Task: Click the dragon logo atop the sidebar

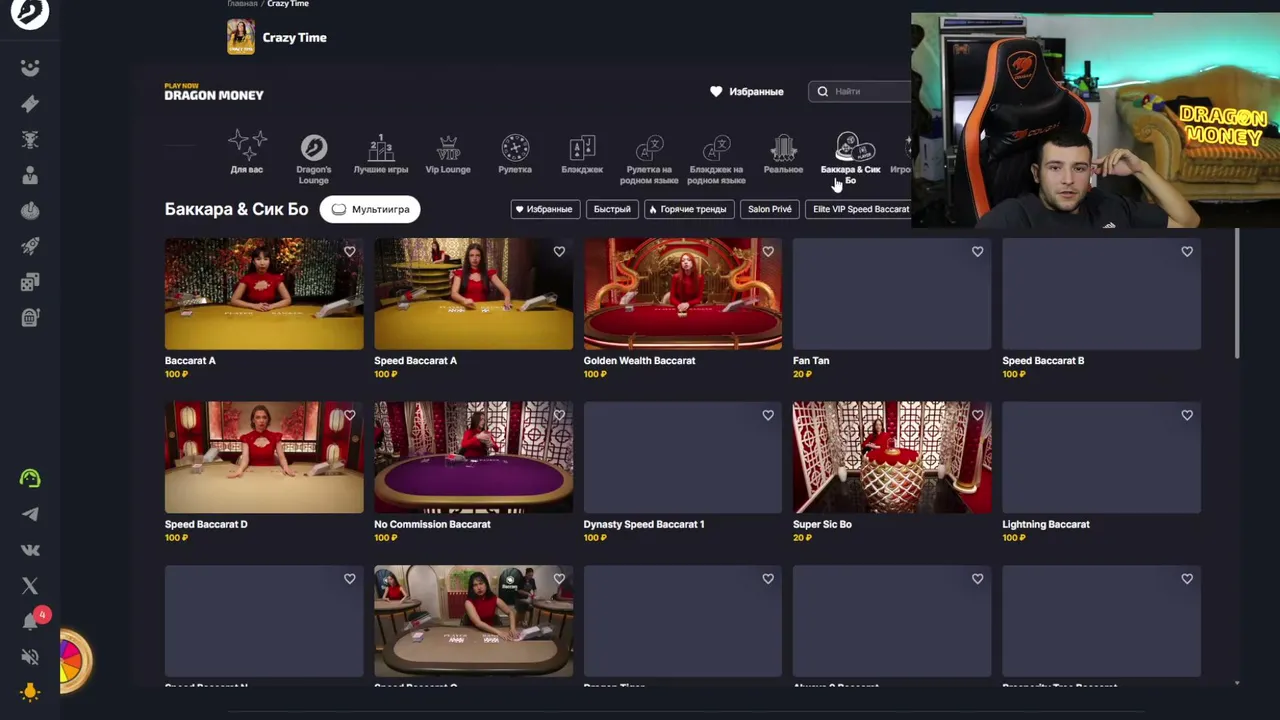Action: click(x=30, y=13)
